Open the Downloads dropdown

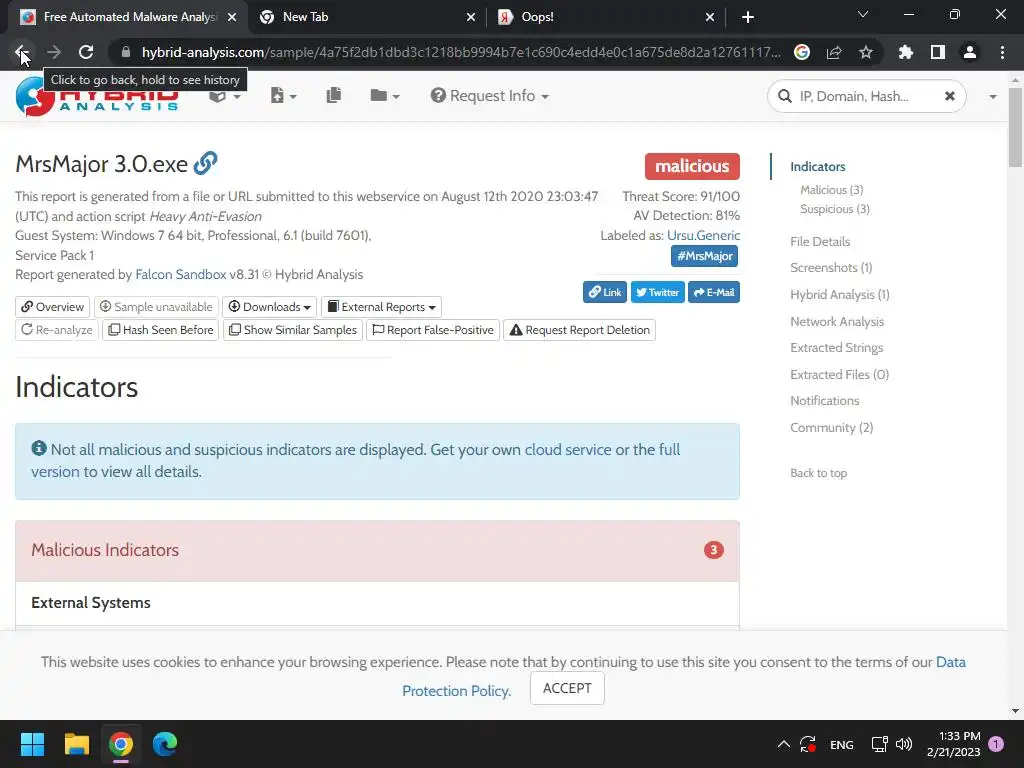[269, 307]
